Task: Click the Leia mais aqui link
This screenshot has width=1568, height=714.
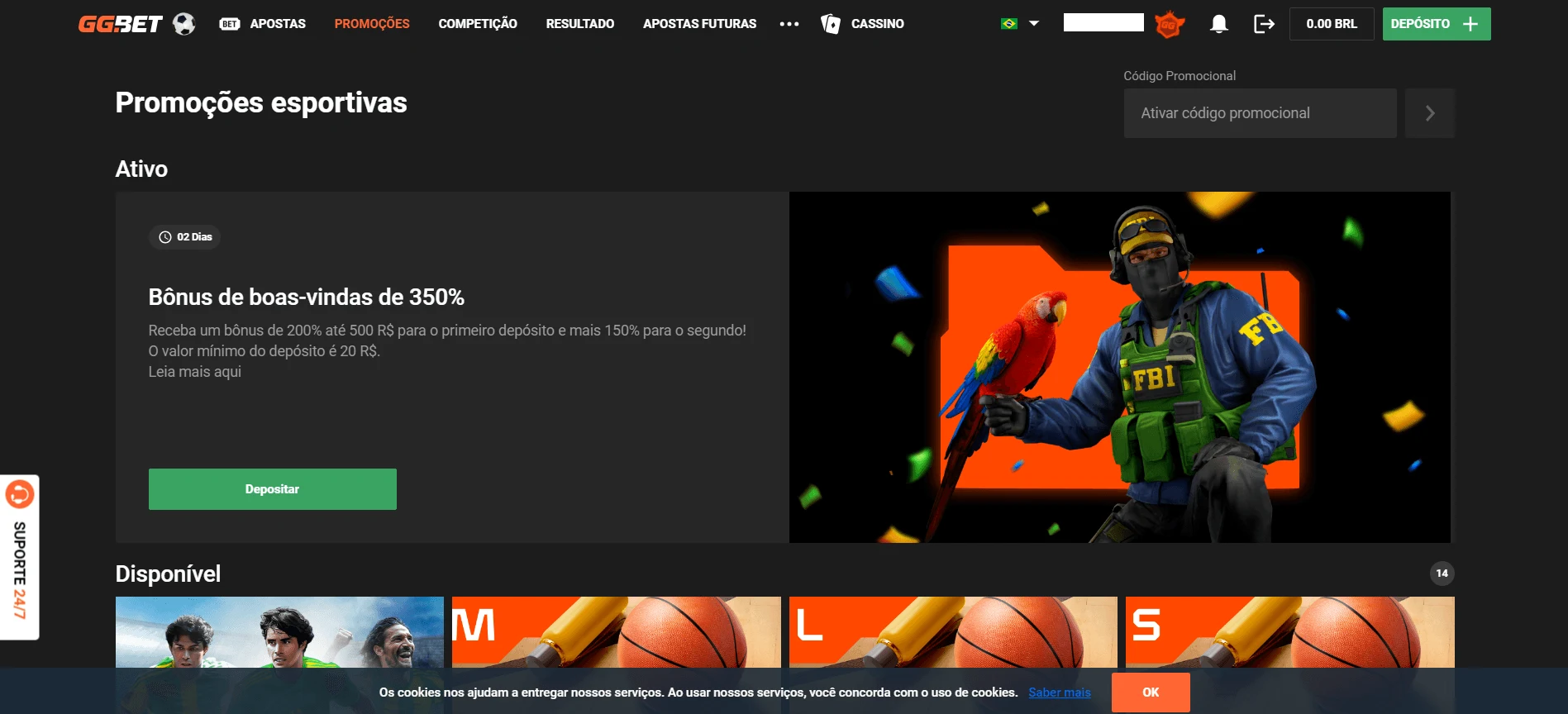Action: (x=195, y=372)
